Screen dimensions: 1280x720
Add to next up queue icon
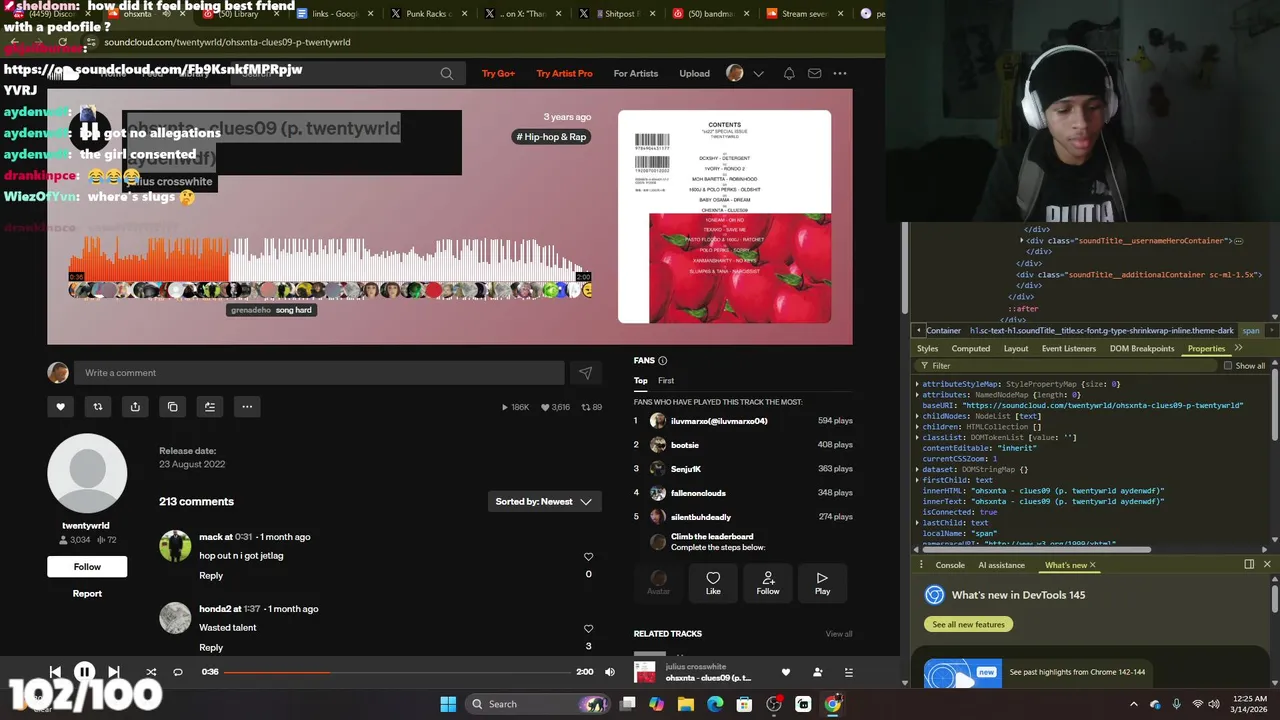[x=209, y=406]
